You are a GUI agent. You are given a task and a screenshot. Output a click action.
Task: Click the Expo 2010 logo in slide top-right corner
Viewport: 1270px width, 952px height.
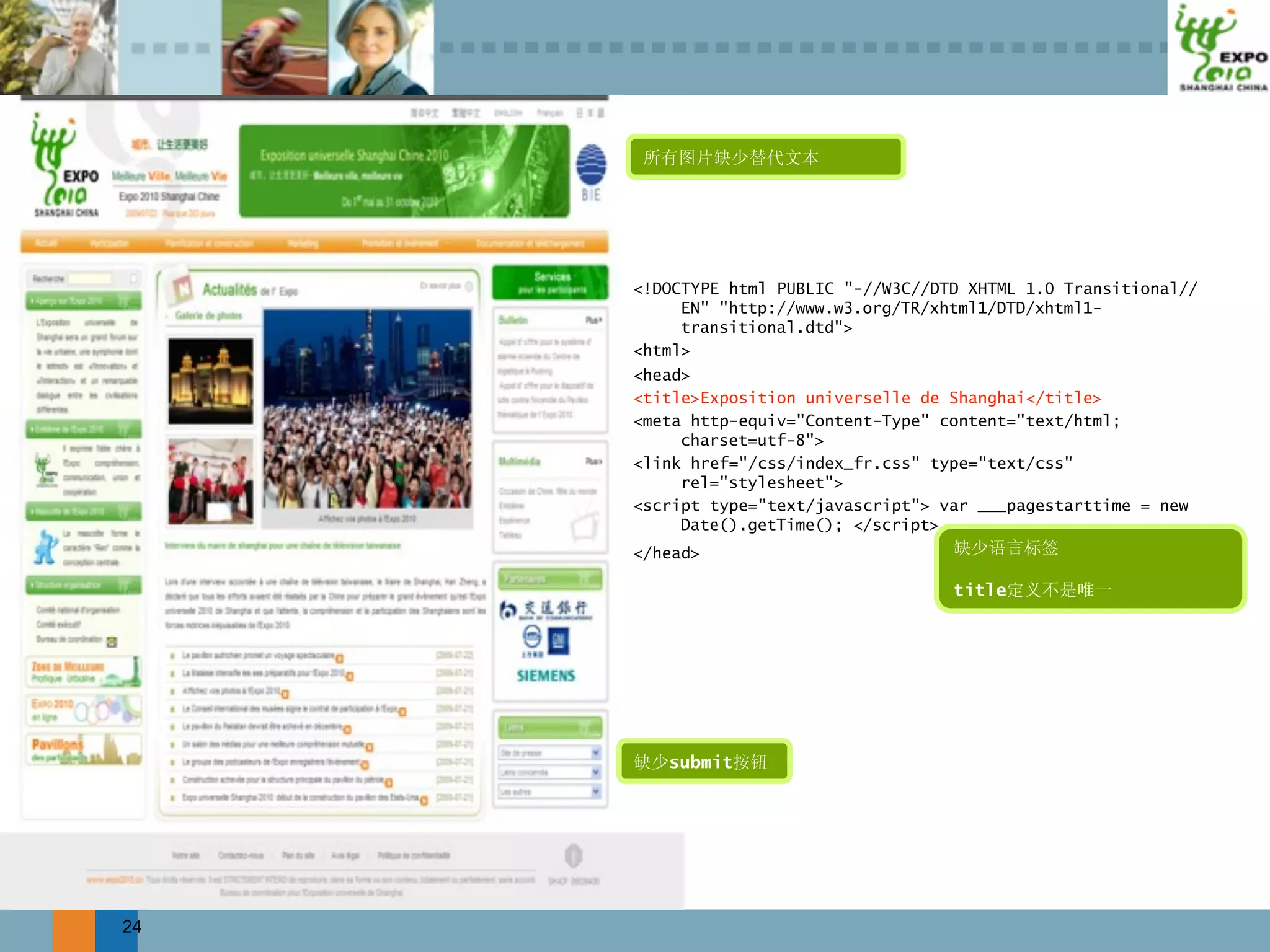coord(1221,48)
